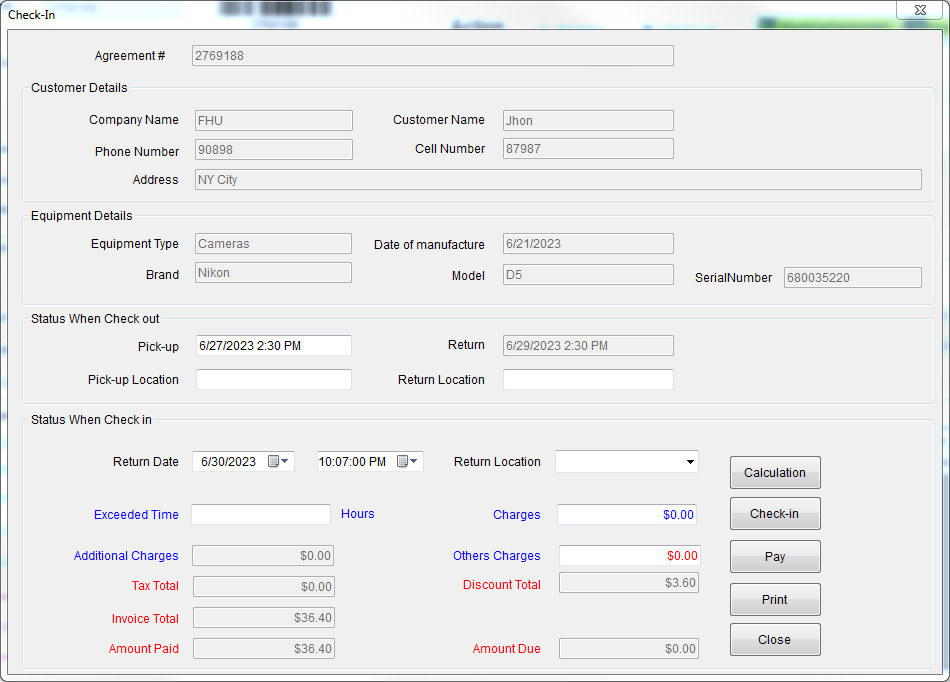Click the Equipment Details heading
The image size is (950, 682).
click(x=82, y=216)
